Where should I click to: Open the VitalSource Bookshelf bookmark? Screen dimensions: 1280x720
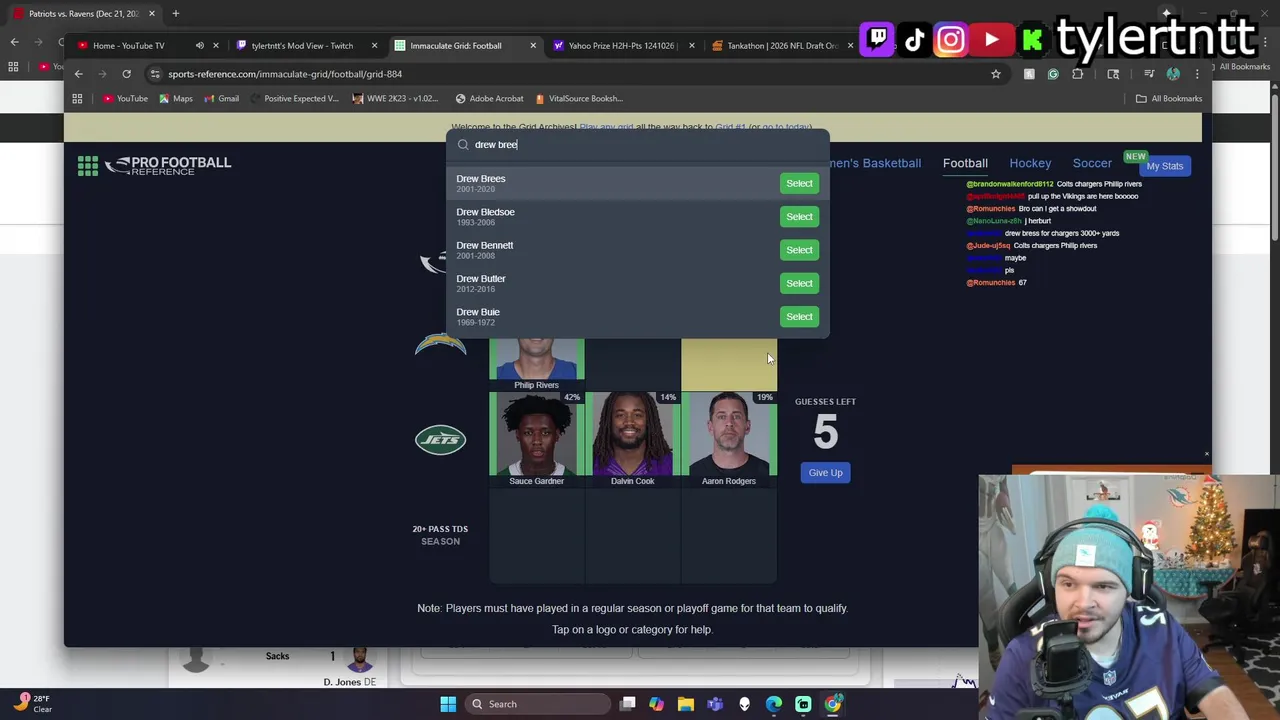coord(579,98)
